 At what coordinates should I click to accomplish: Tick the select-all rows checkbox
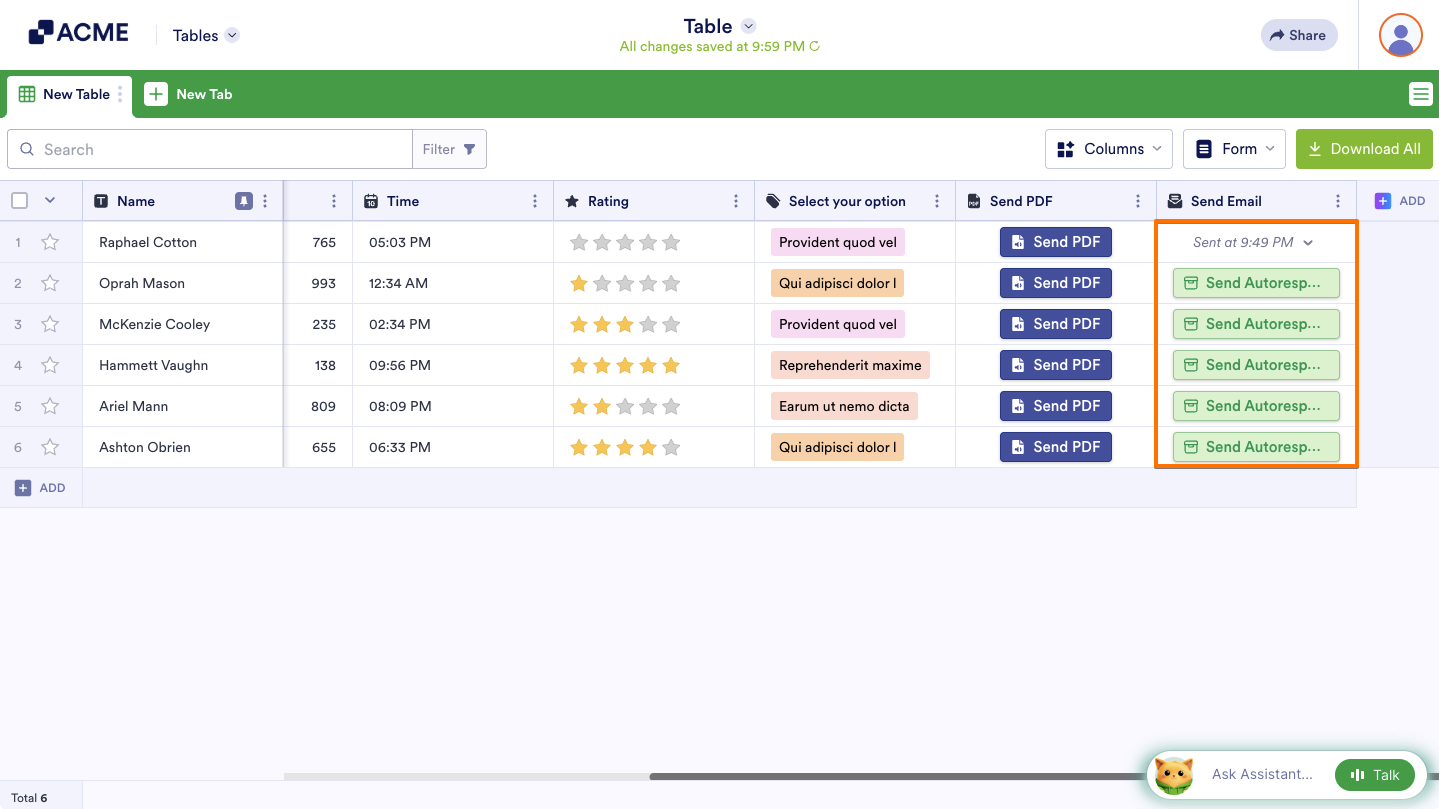point(20,201)
